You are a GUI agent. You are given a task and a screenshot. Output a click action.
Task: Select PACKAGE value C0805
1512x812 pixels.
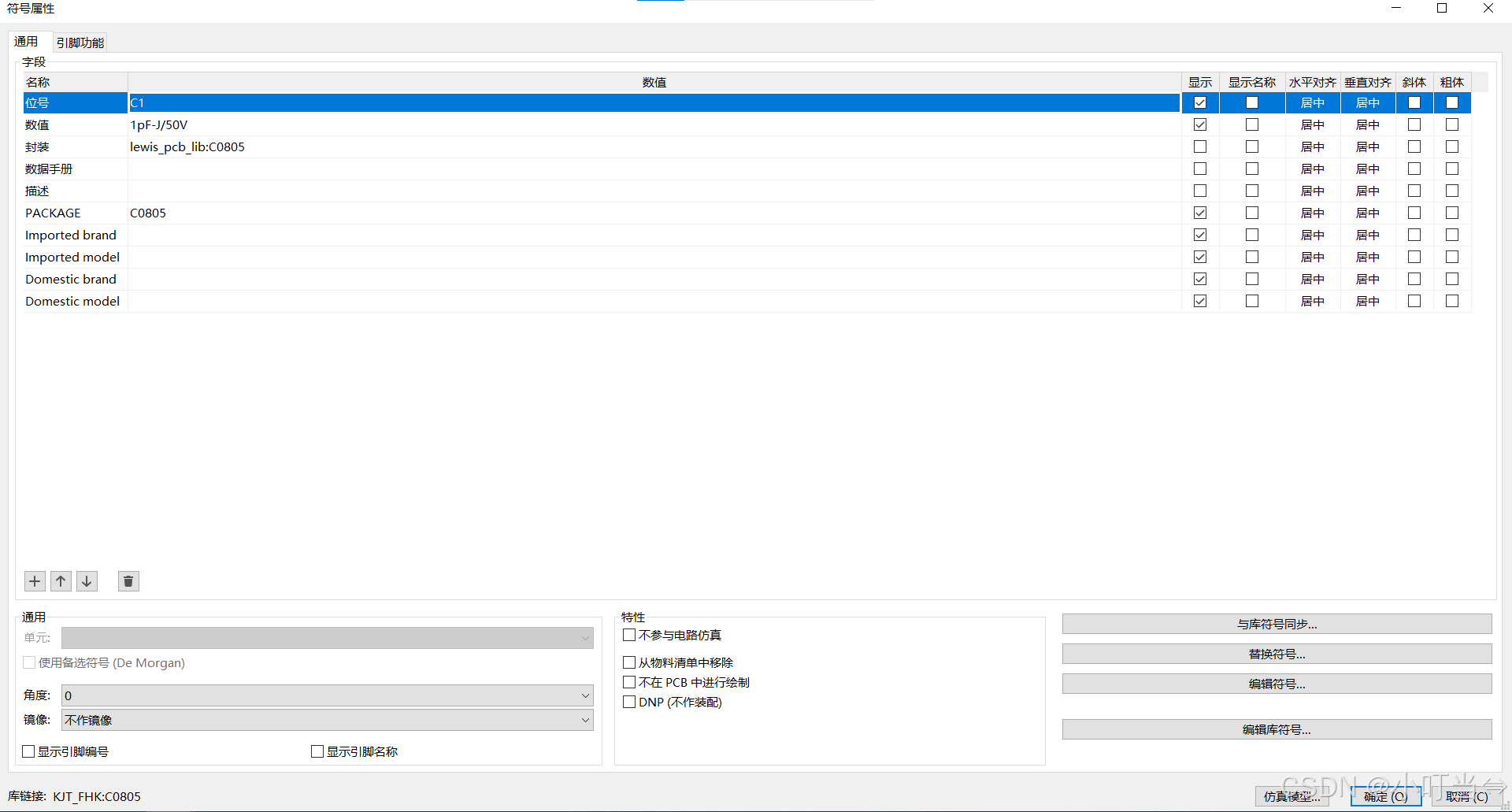click(654, 213)
